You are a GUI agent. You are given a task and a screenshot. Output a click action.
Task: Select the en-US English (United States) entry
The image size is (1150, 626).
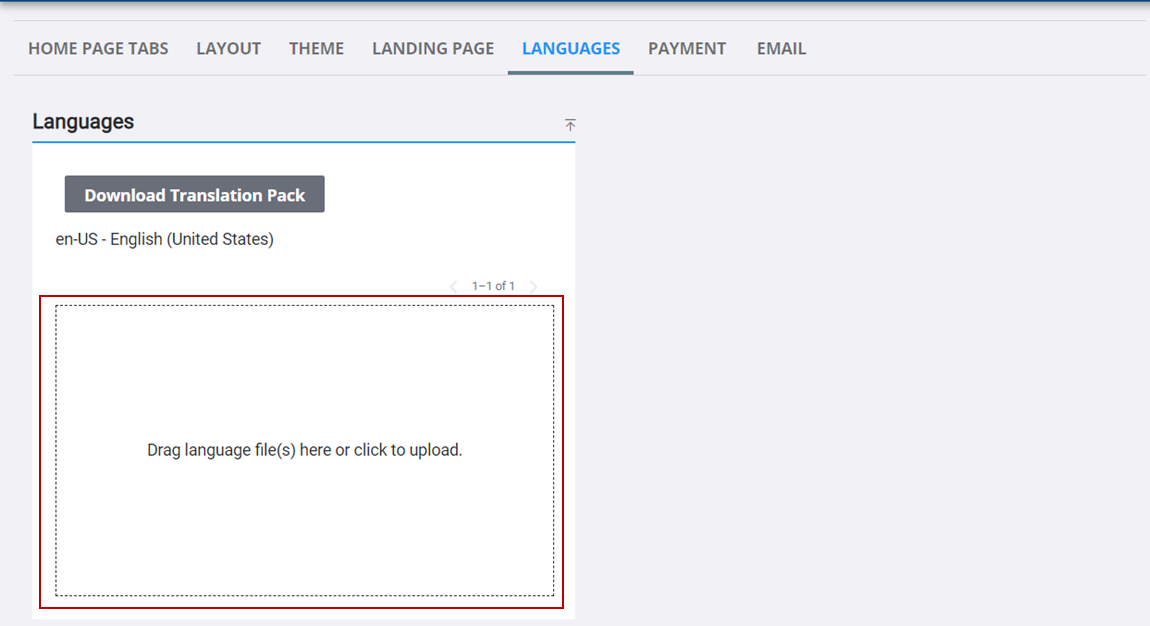pos(164,239)
